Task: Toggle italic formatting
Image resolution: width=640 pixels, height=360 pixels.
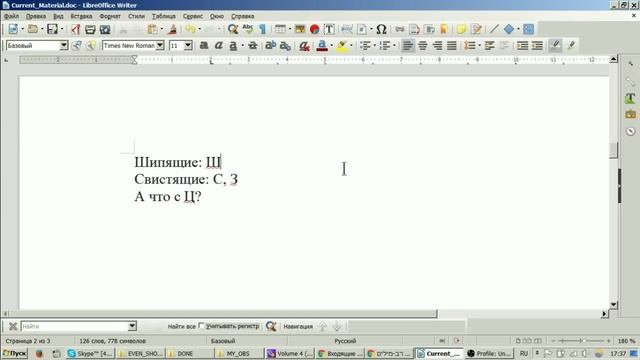Action: 218,45
